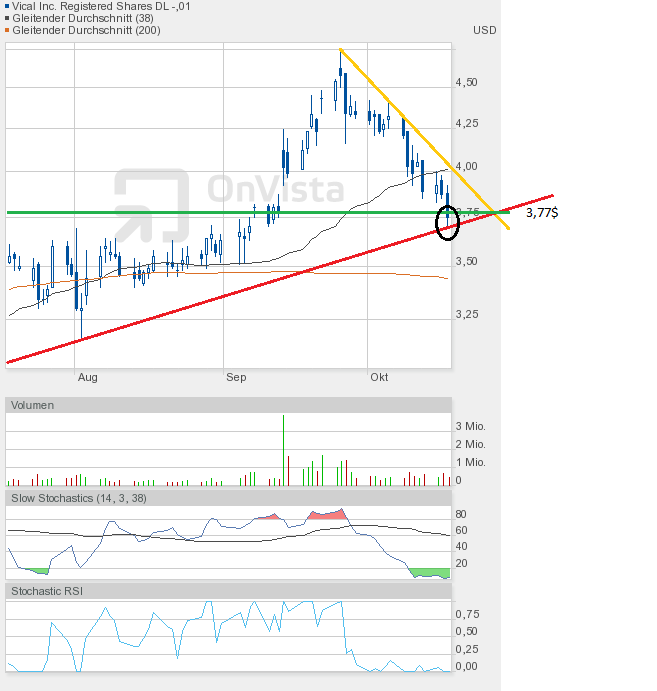657x691 pixels.
Task: Click the '3,50' price axis label
Action: pyautogui.click(x=467, y=261)
